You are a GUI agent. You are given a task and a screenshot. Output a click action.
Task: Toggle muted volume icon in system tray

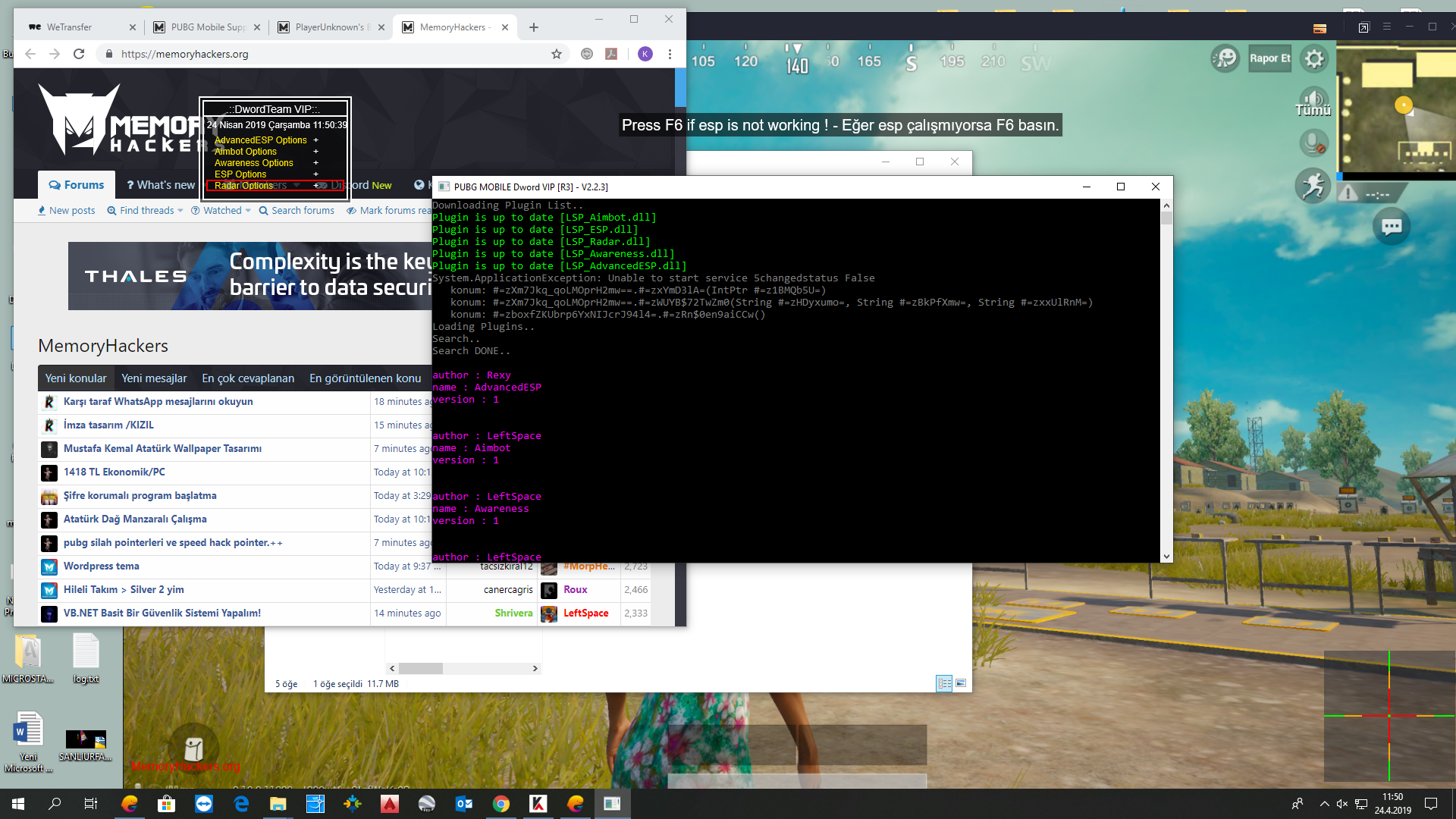tap(1342, 804)
